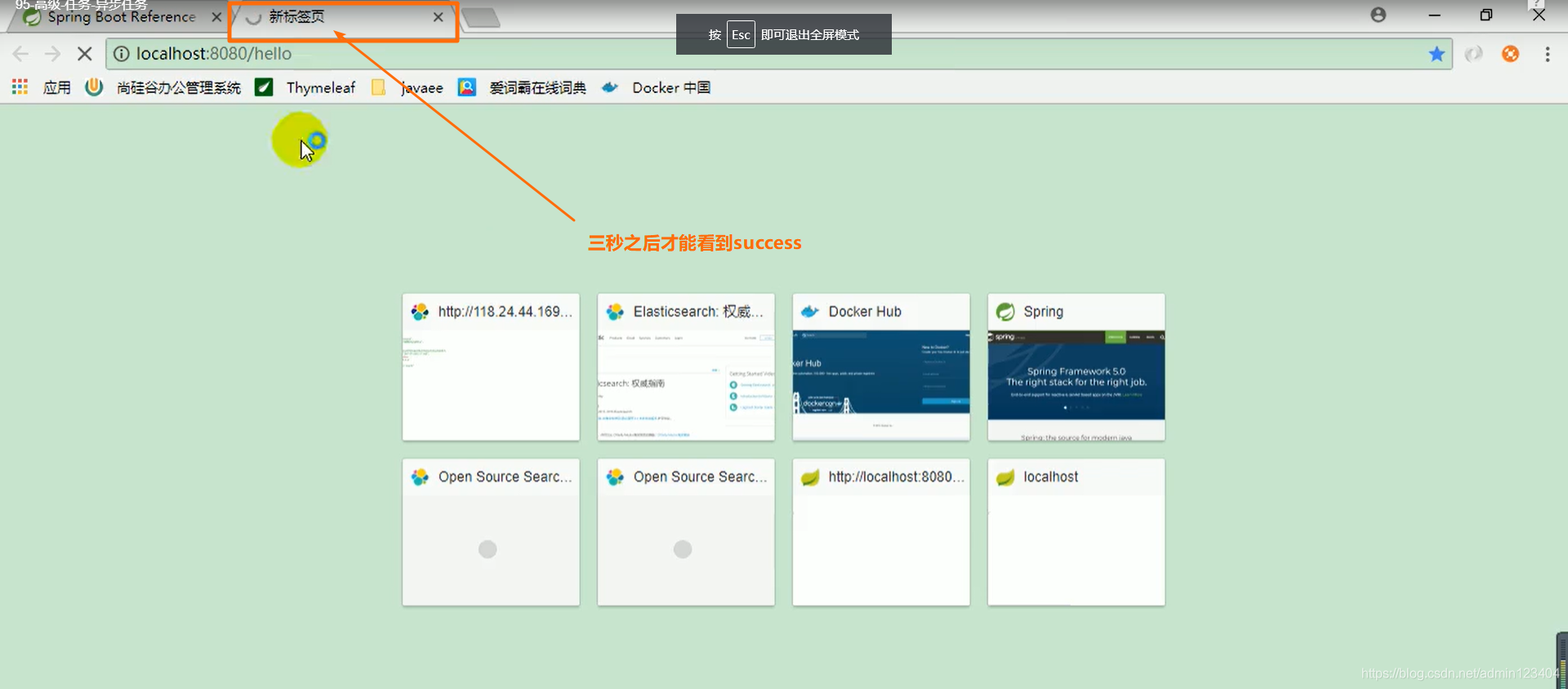The height and width of the screenshot is (689, 1568).
Task: Minimize the Chrome window
Action: coord(1434,15)
